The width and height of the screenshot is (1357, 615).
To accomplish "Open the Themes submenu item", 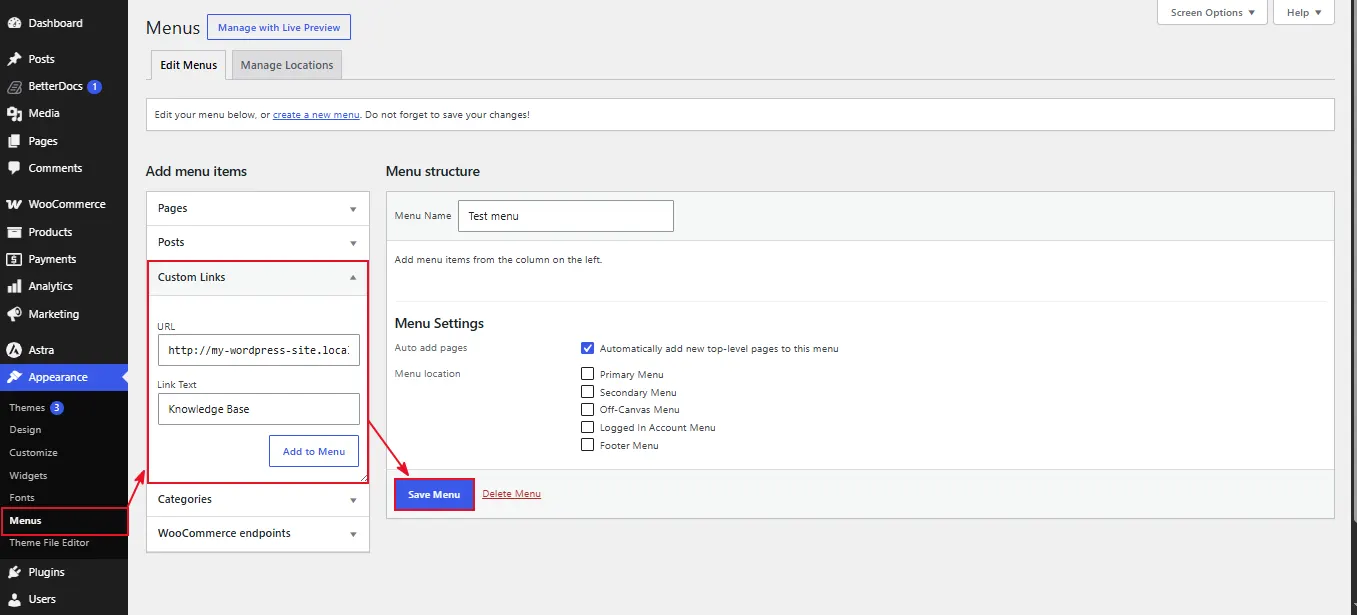I will pos(27,407).
